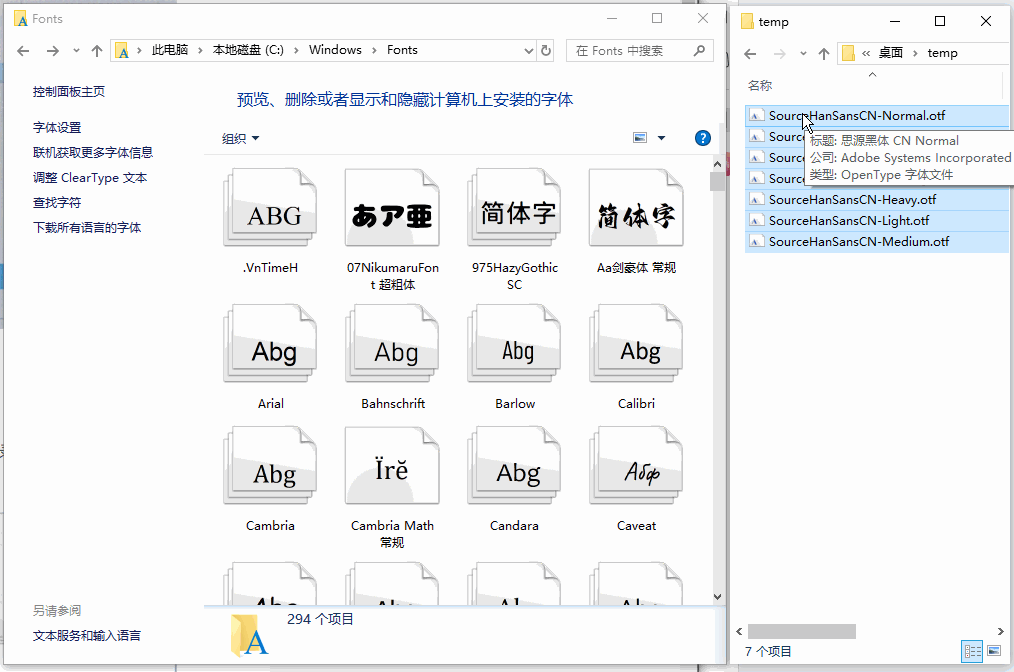The width and height of the screenshot is (1014, 672).
Task: Click 桌面 breadcrumb in temp window
Action: (x=890, y=53)
